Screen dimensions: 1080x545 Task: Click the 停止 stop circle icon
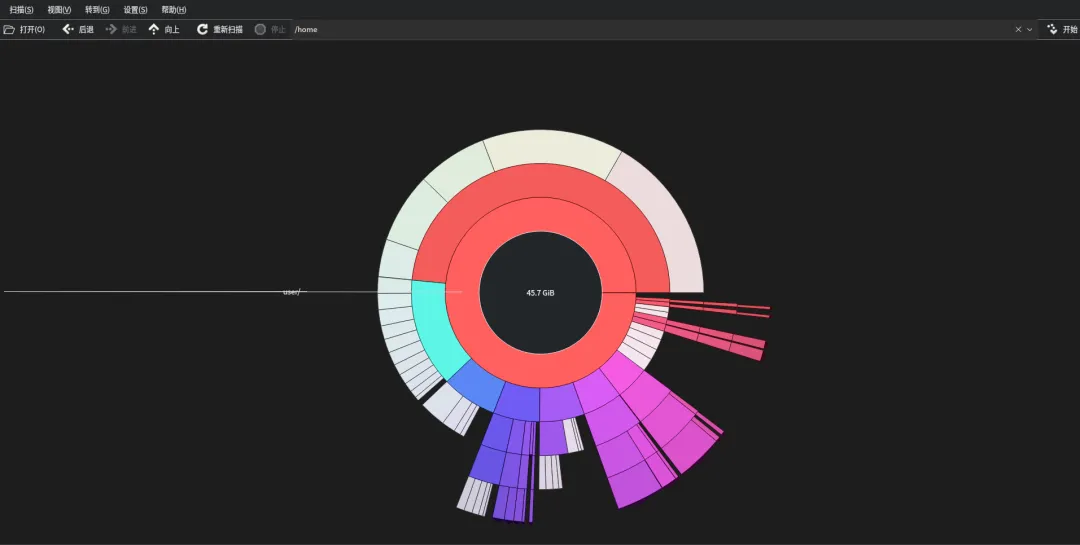click(x=260, y=30)
